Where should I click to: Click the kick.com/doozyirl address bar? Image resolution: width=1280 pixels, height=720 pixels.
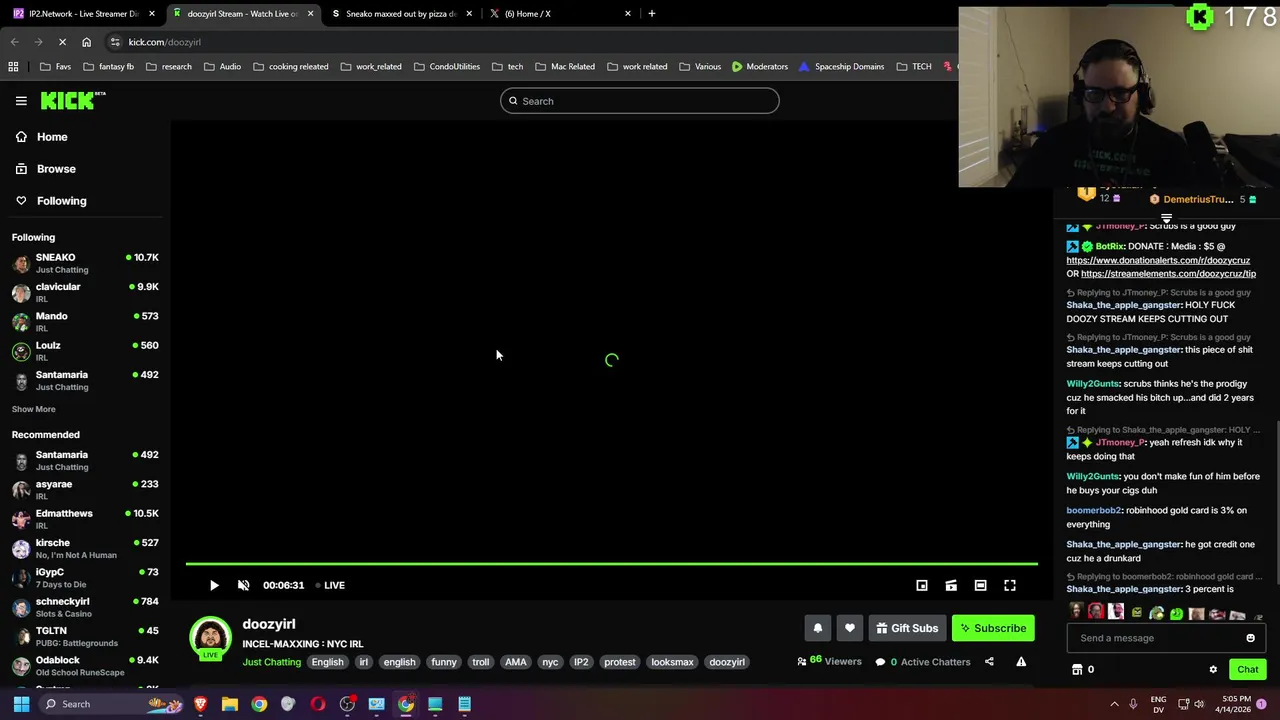164,42
